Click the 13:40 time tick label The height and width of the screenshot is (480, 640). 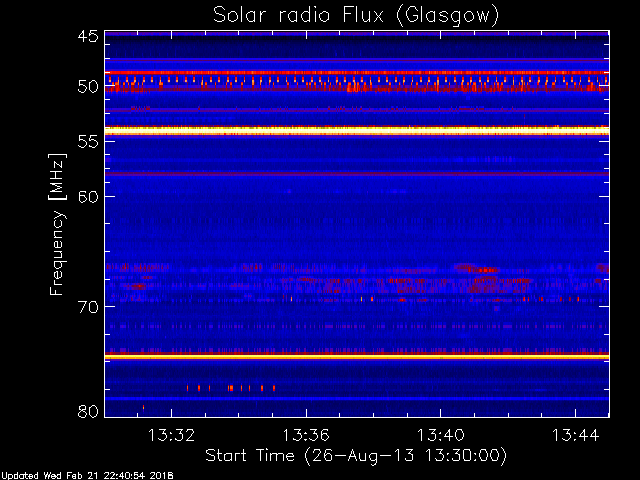coord(441,435)
